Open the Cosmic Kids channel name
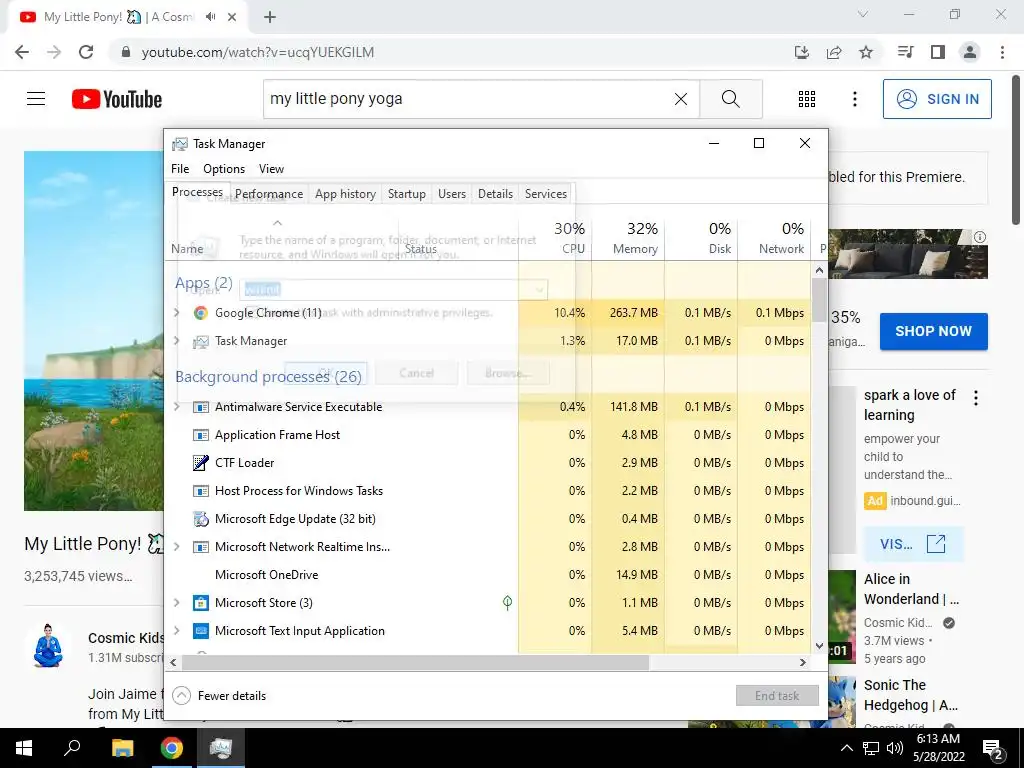1024x768 pixels. [x=126, y=638]
